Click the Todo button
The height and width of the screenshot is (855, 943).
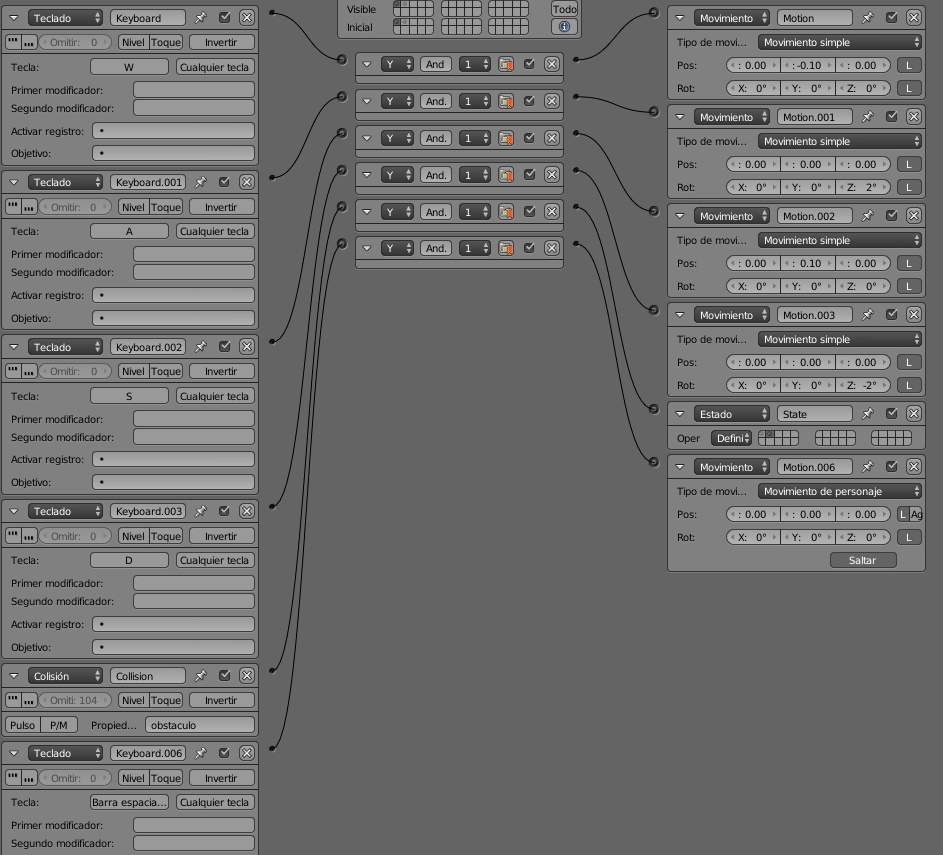tap(564, 9)
